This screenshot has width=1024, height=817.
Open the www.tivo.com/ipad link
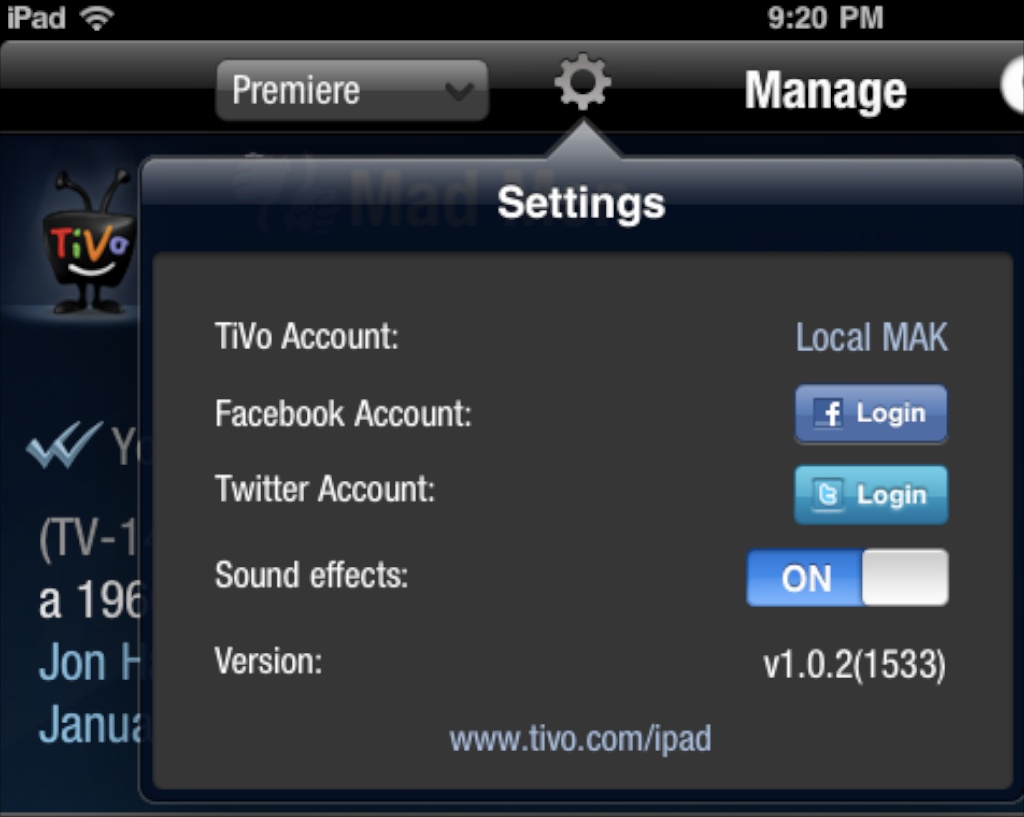[x=580, y=739]
